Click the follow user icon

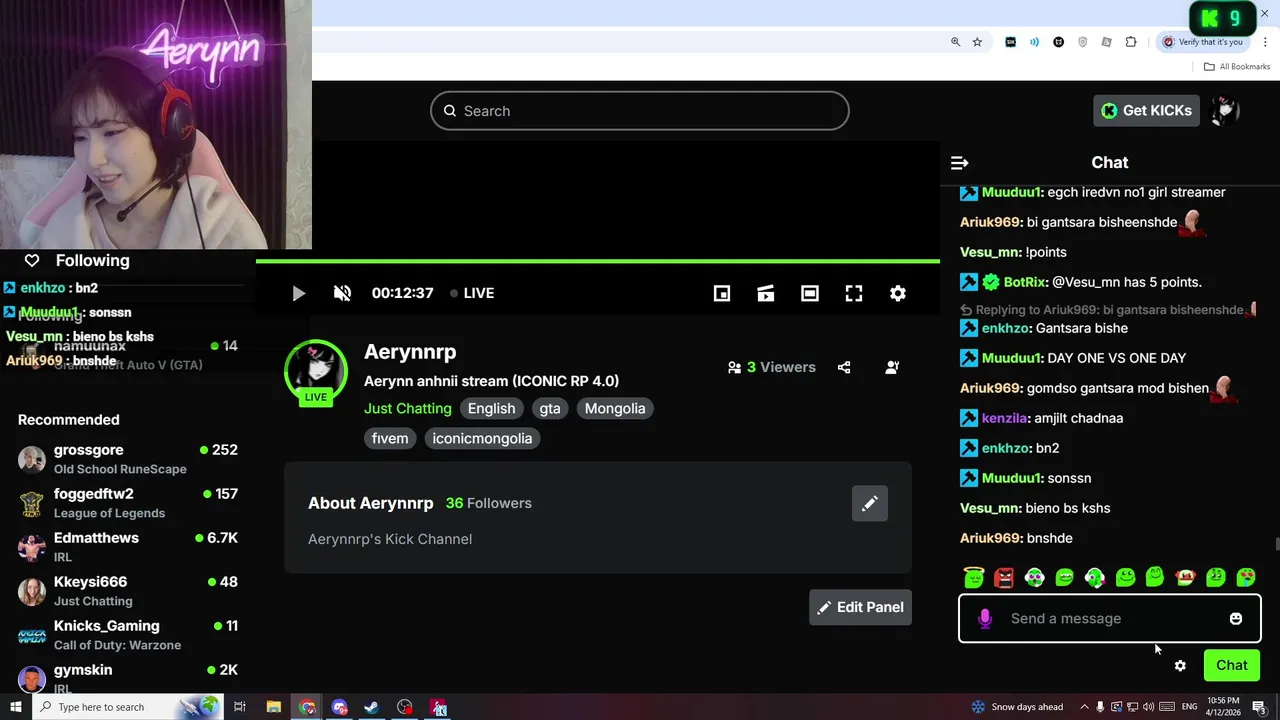pyautogui.click(x=892, y=367)
